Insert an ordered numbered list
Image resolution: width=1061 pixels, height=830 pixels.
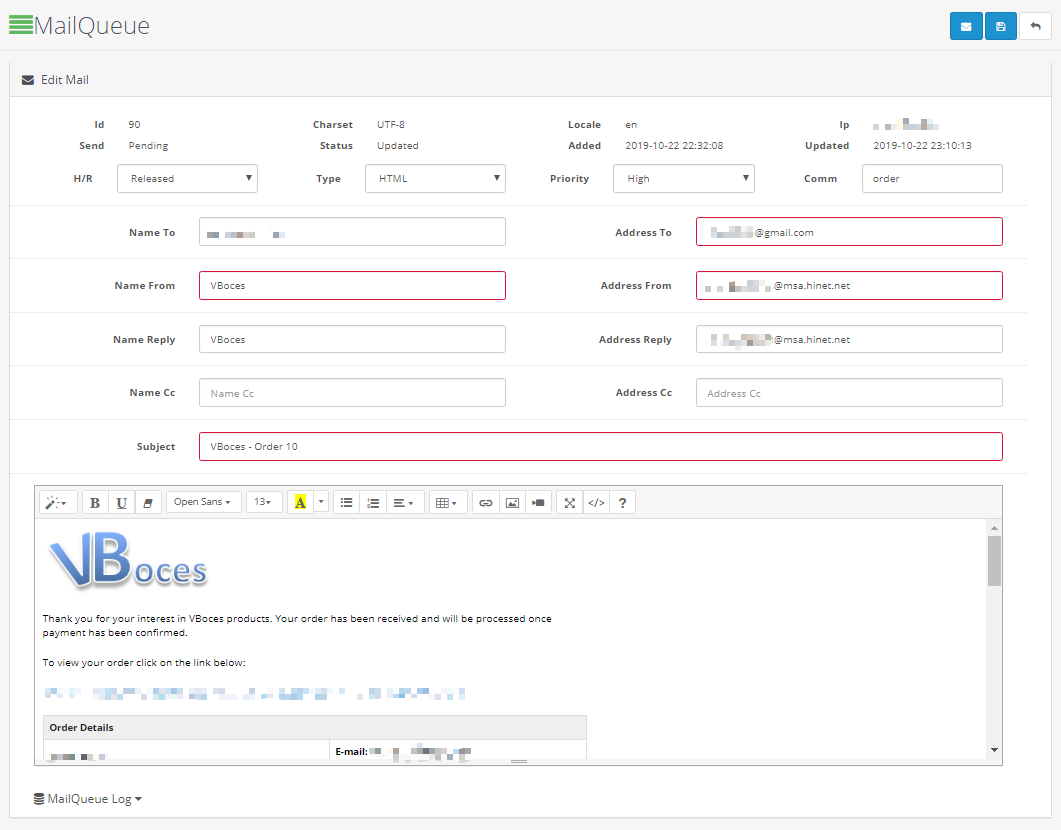coord(373,503)
